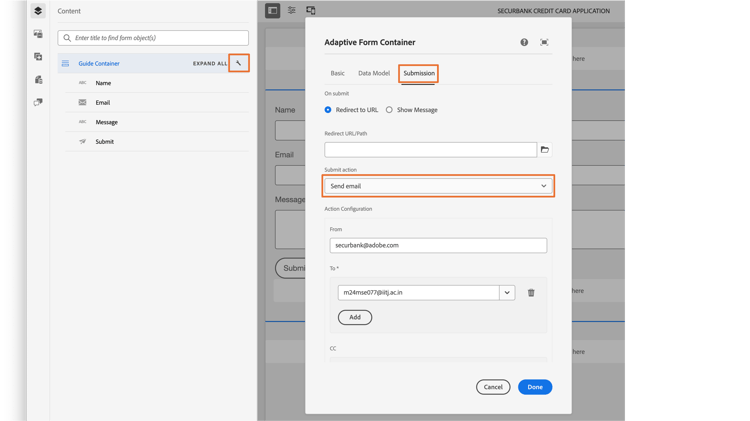Expand the To email address dropdown
Image resolution: width=750 pixels, height=421 pixels.
tap(507, 293)
